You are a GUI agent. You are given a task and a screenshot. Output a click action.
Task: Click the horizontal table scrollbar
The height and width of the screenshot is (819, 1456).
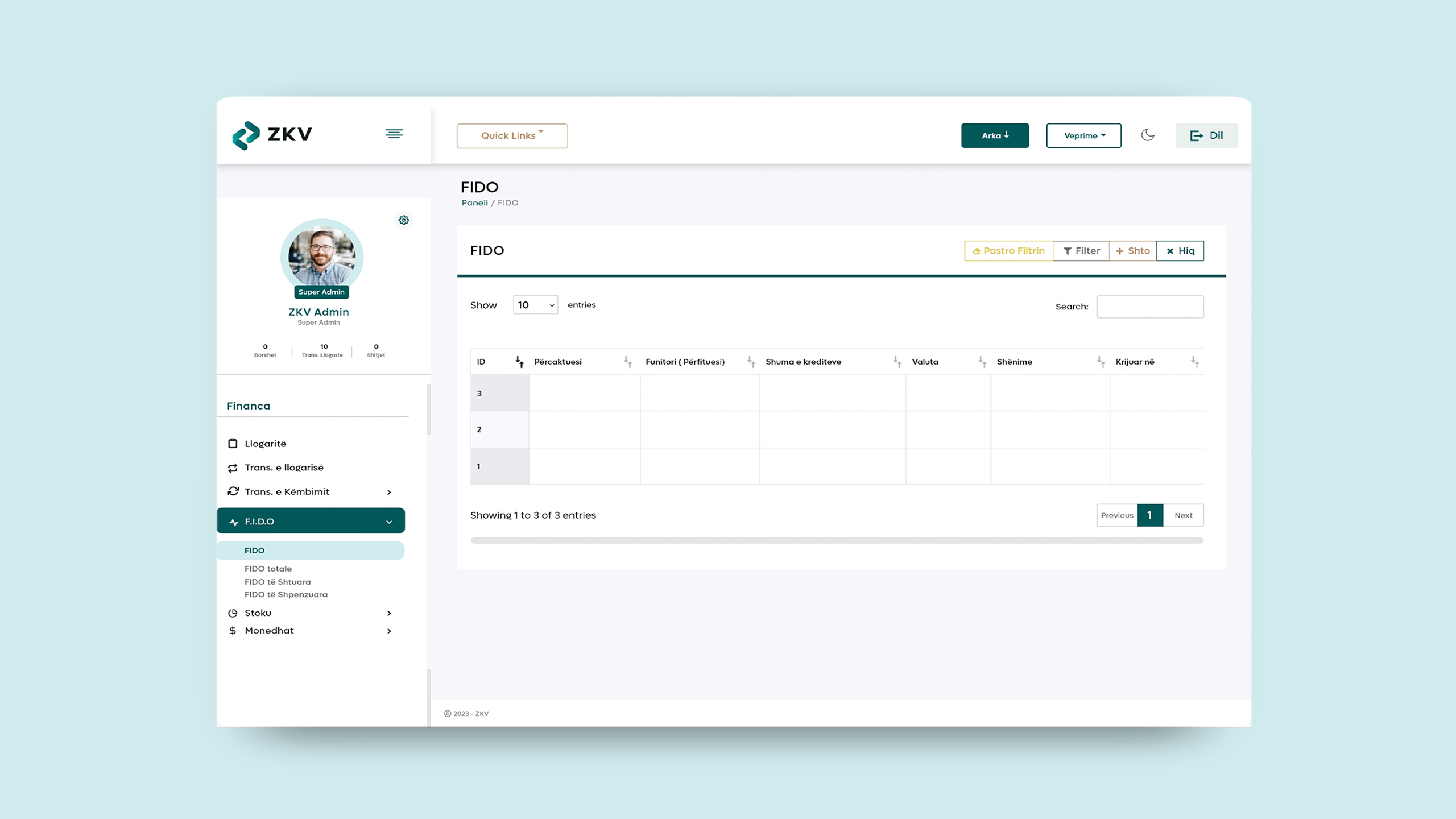pos(837,540)
